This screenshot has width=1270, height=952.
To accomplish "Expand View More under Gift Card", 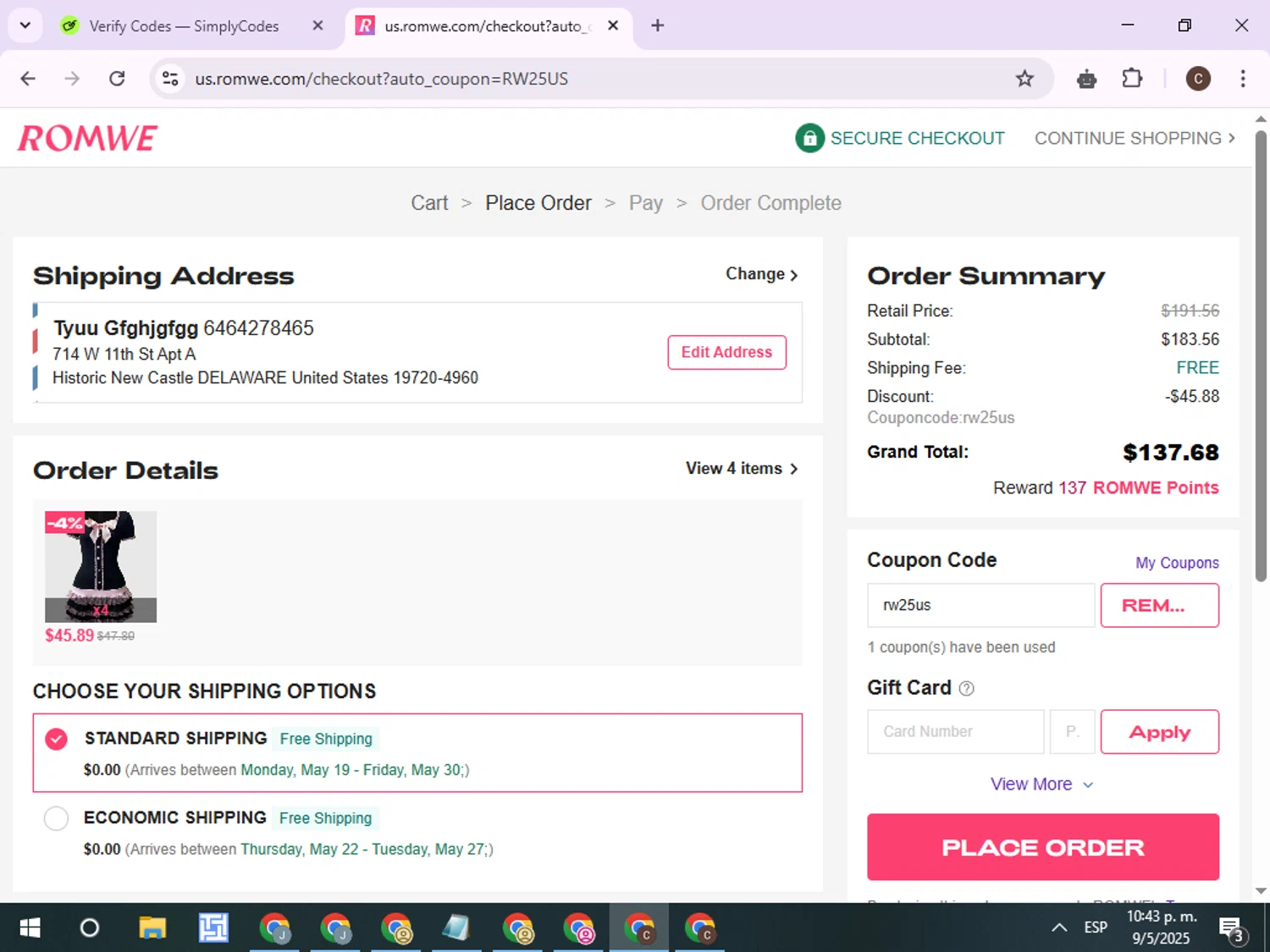I will 1042,784.
